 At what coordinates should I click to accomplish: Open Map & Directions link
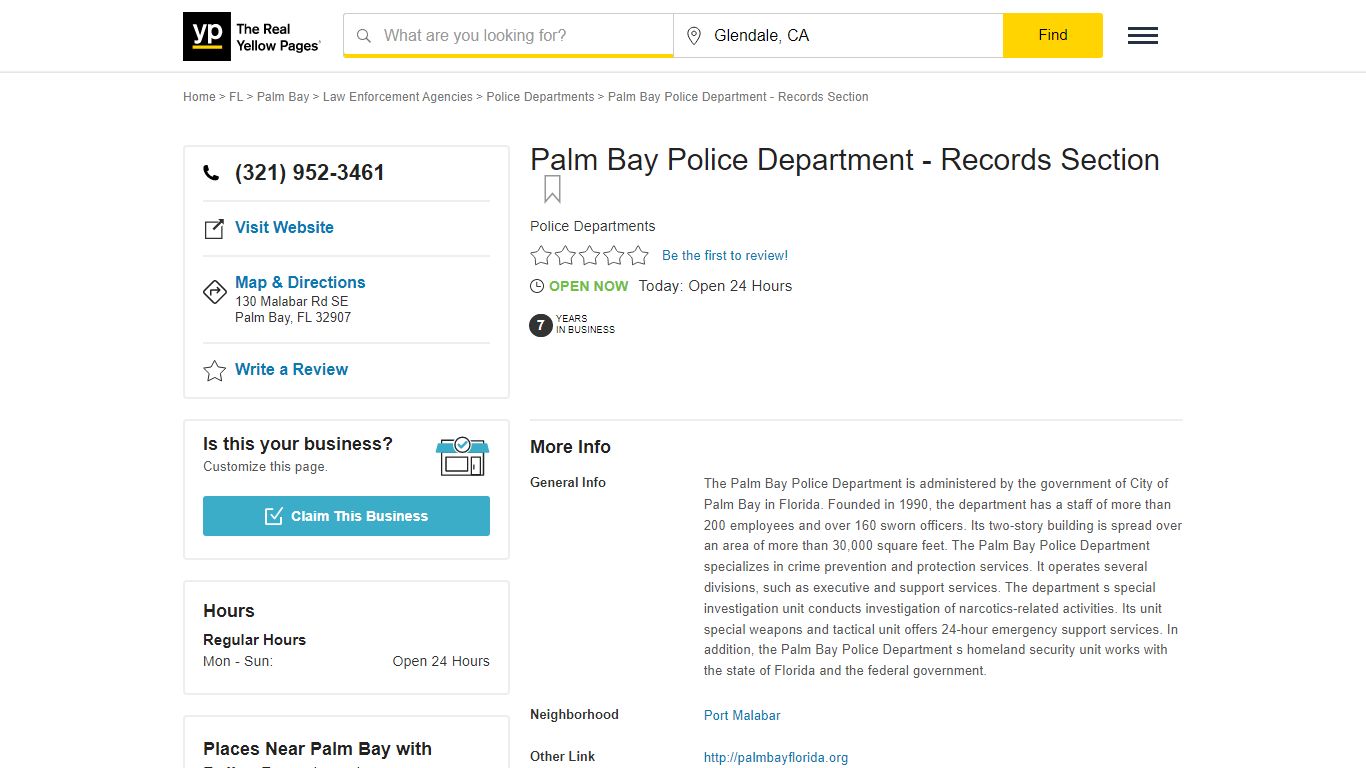pyautogui.click(x=300, y=282)
